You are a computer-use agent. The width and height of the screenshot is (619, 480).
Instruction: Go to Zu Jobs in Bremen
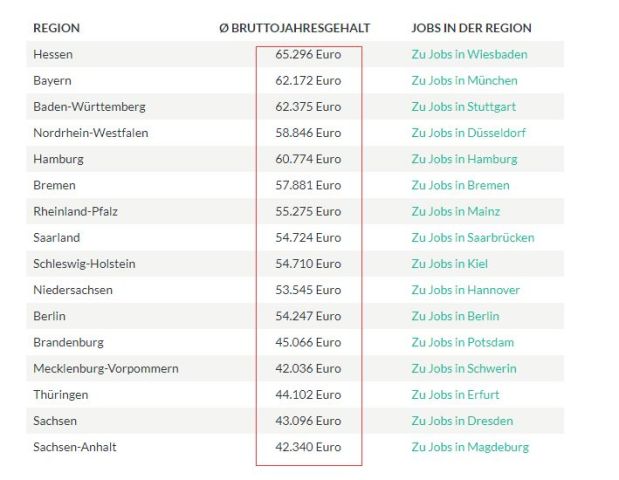tap(460, 185)
